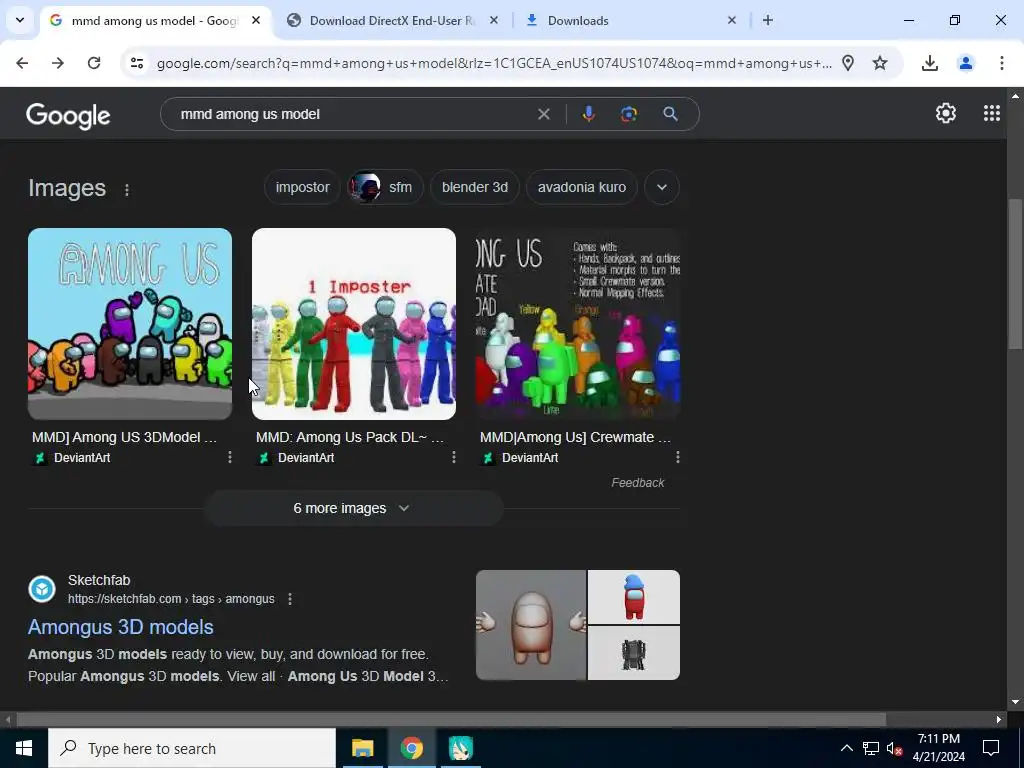Open options for MMD] Among US 3DModel result
Image resolution: width=1024 pixels, height=768 pixels.
click(230, 457)
